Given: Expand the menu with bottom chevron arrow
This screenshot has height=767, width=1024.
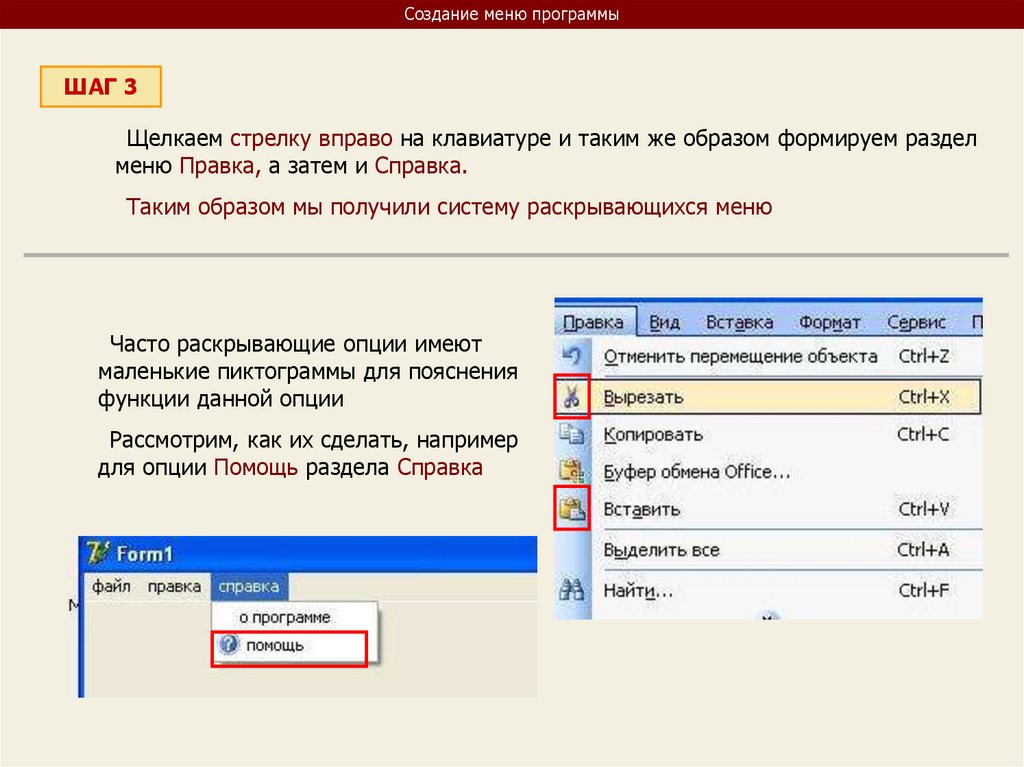Looking at the screenshot, I should (x=768, y=615).
